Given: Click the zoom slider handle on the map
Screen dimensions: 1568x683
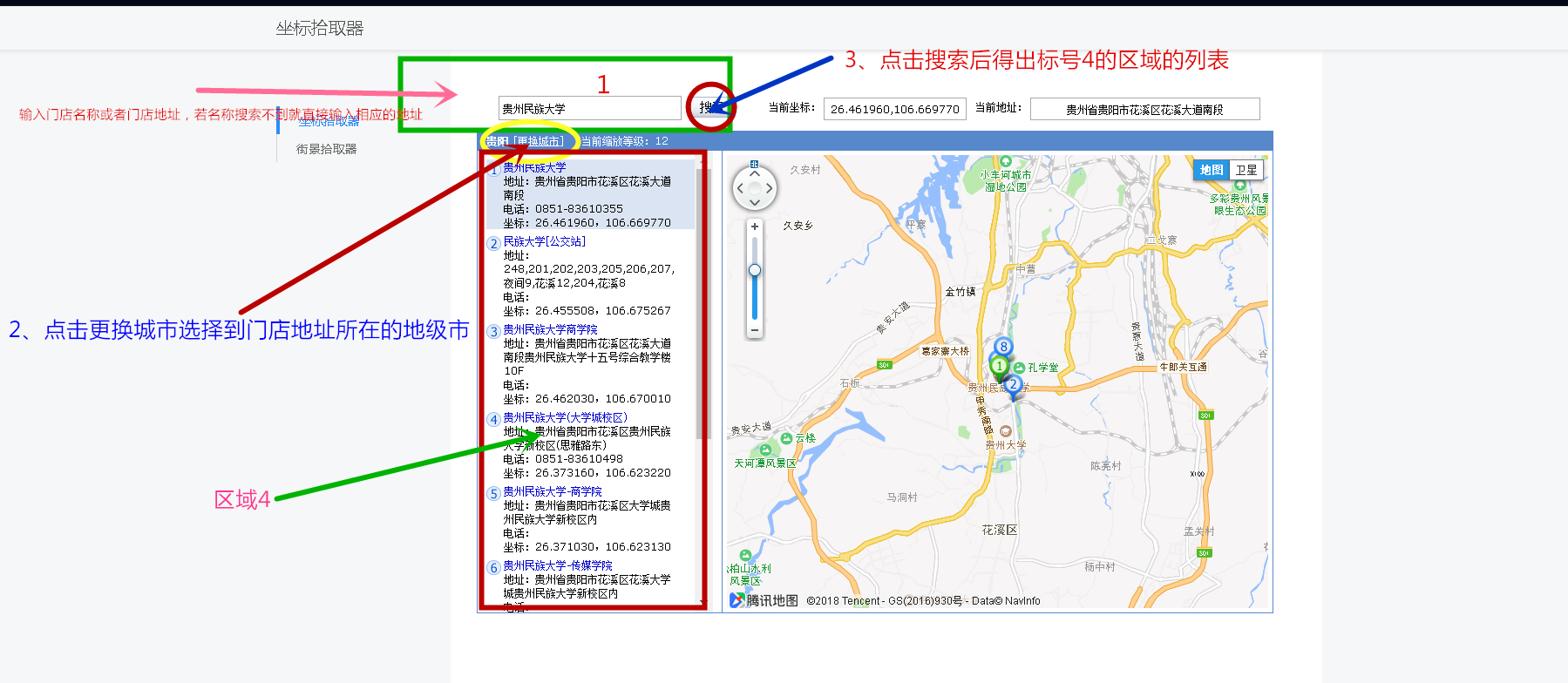Looking at the screenshot, I should (755, 270).
